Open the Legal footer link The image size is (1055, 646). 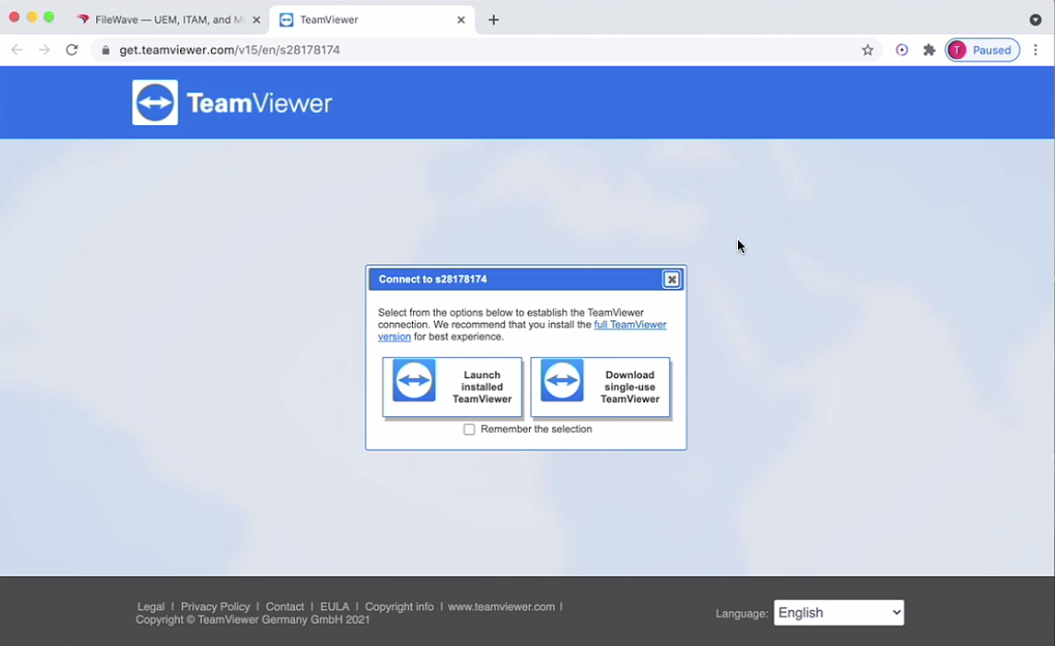click(151, 606)
